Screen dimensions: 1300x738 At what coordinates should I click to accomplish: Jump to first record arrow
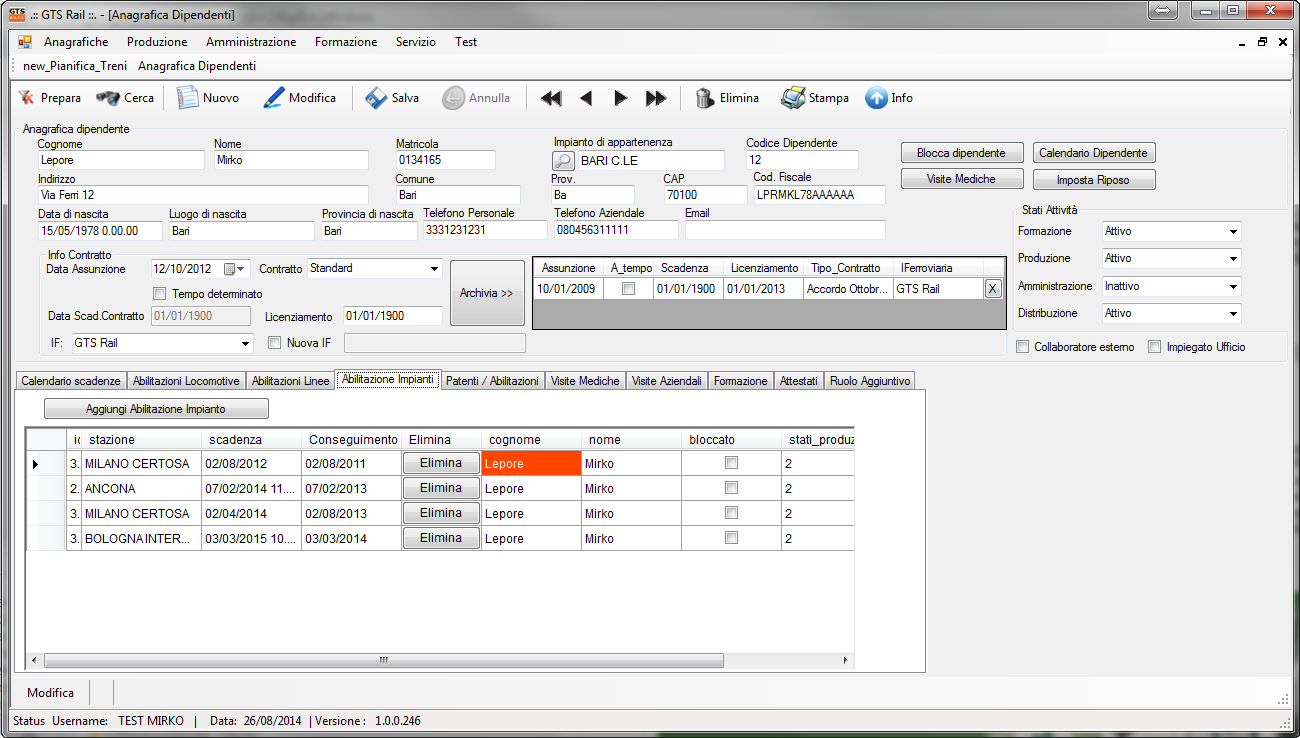pos(551,98)
